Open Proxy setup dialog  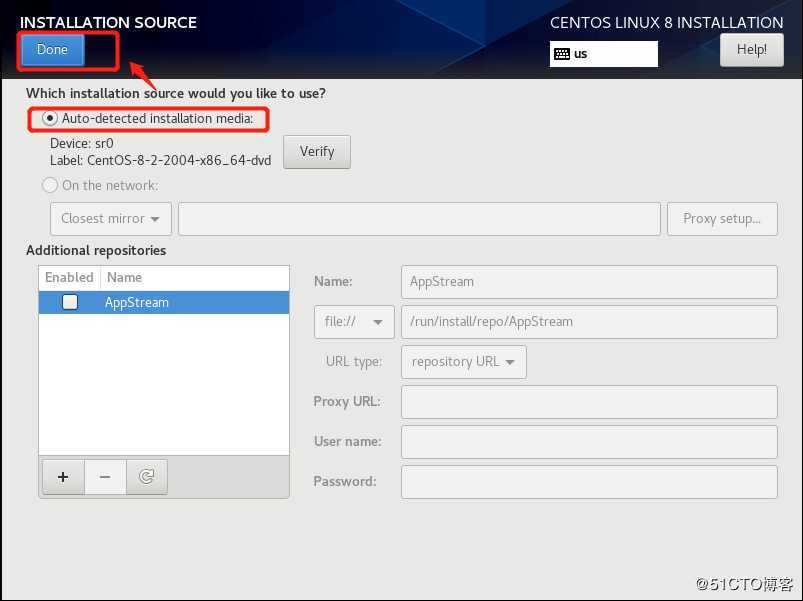tap(722, 219)
